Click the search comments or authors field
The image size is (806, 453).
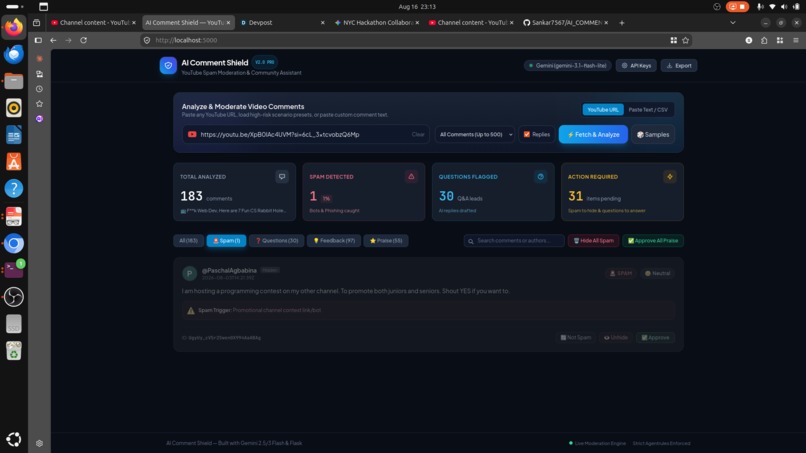(514, 241)
